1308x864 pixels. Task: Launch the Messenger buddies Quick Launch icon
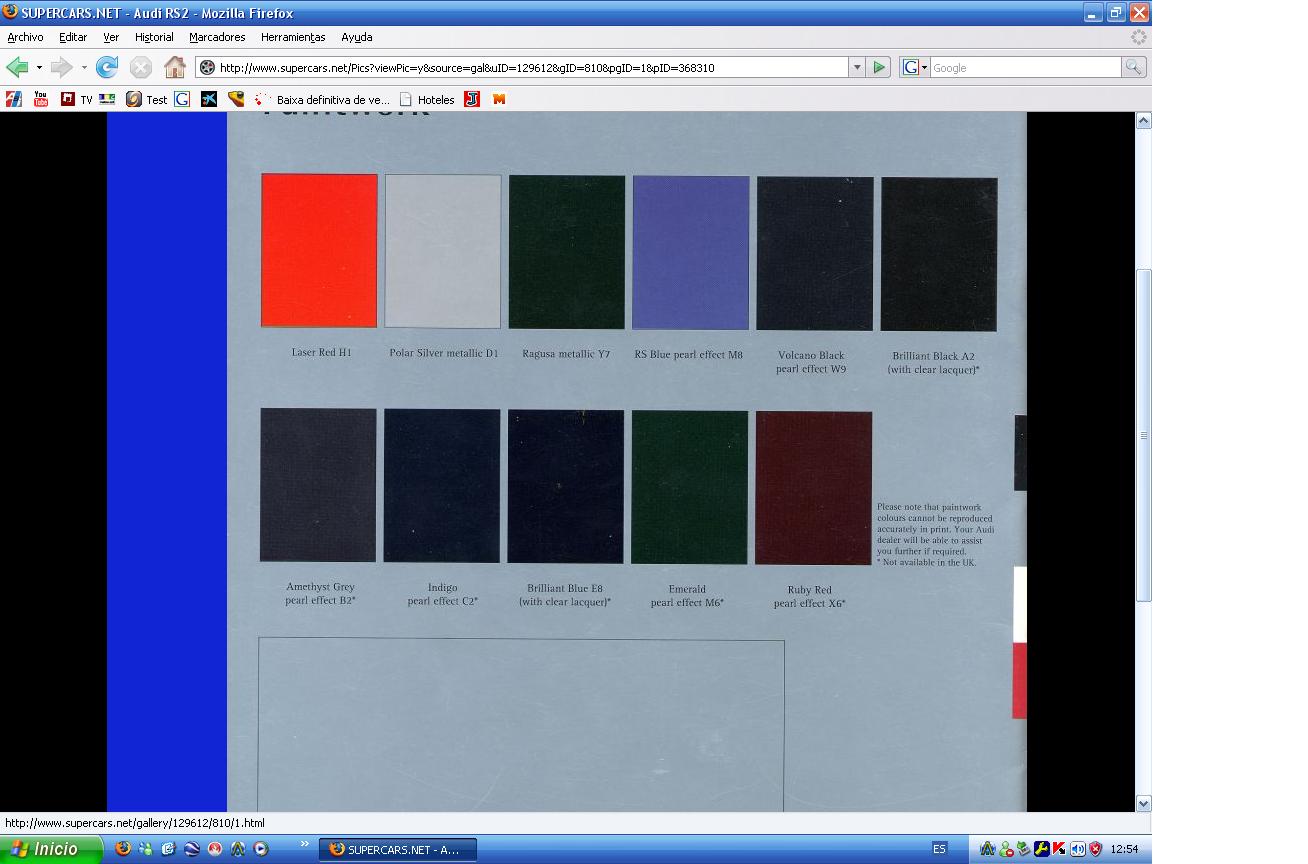tap(146, 849)
